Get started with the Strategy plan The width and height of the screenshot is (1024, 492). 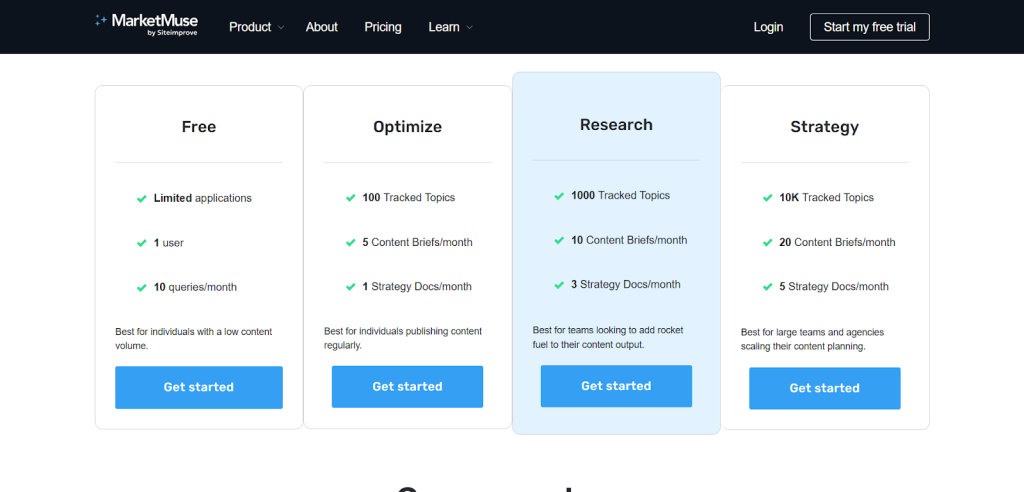pos(824,388)
